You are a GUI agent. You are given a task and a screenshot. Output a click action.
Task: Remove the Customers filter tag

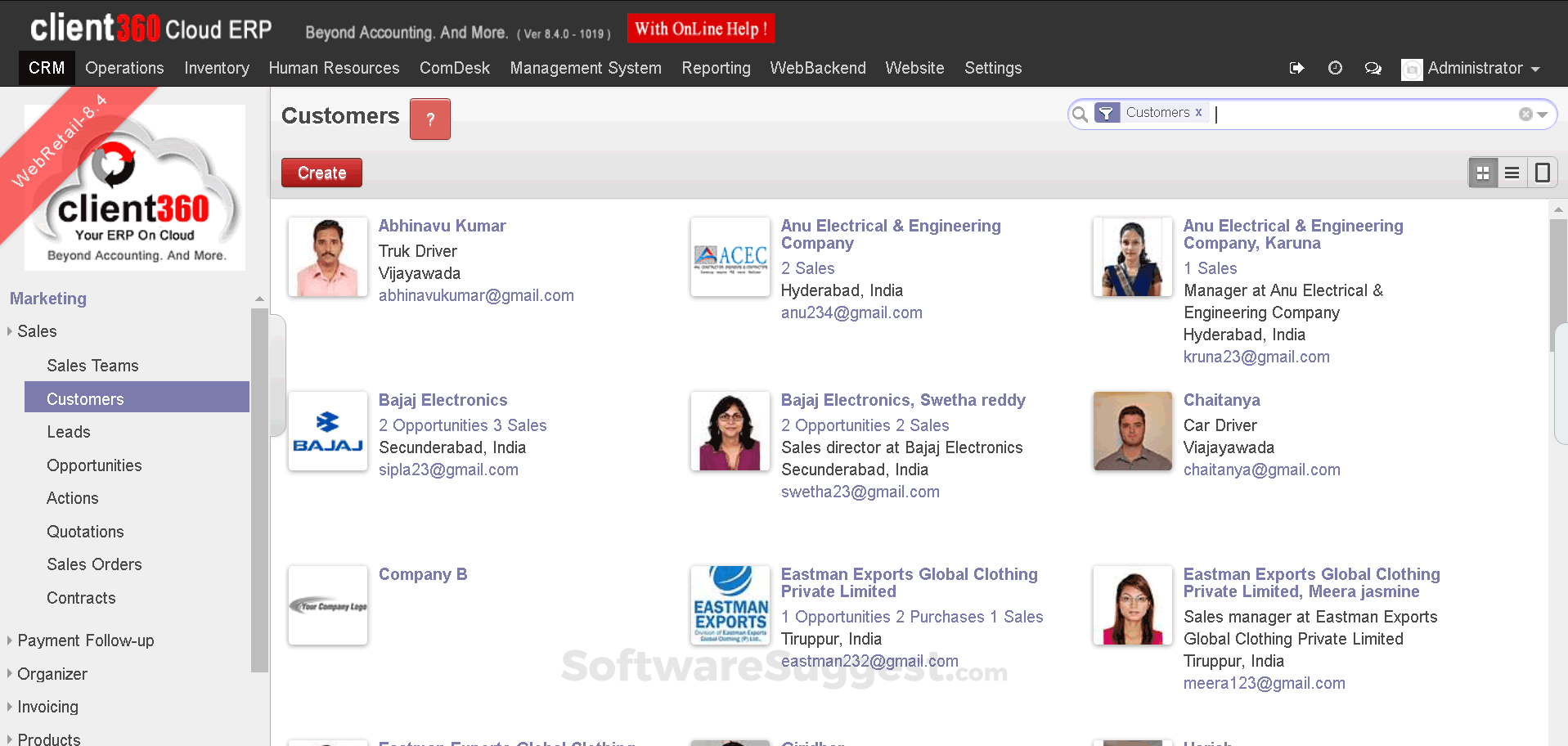[x=1198, y=112]
